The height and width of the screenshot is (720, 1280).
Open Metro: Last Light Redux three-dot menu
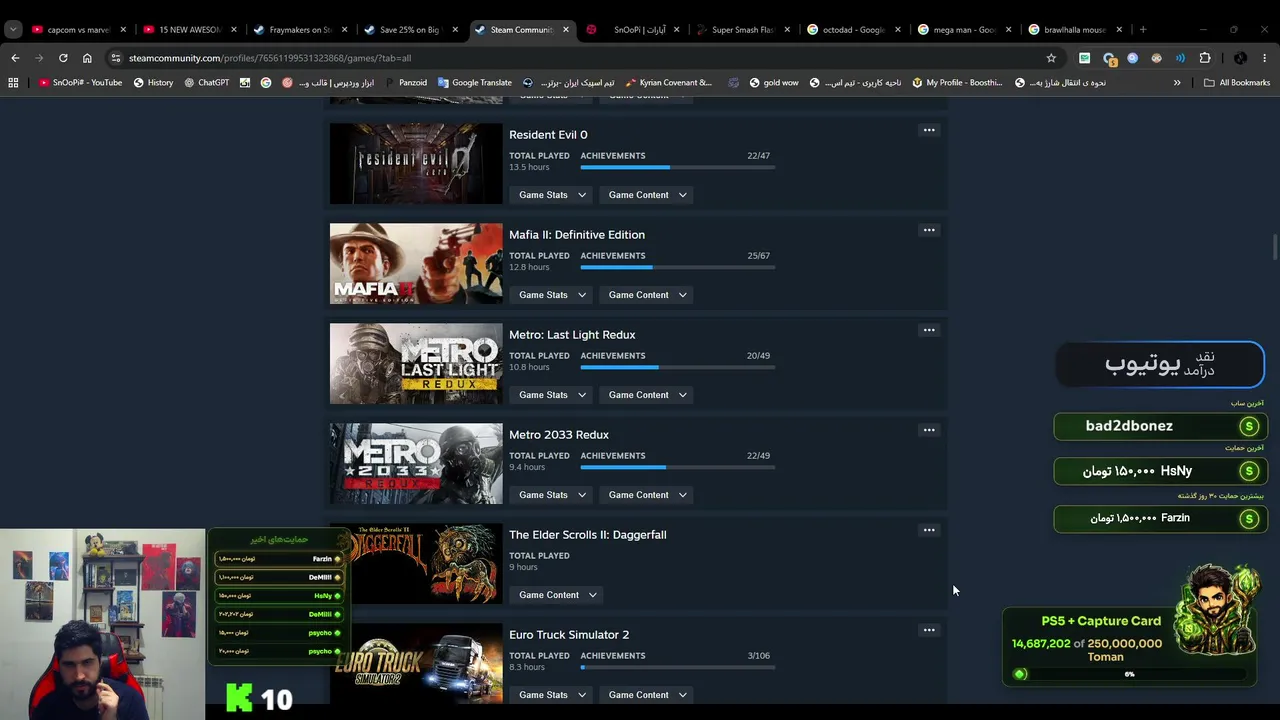pyautogui.click(x=929, y=330)
